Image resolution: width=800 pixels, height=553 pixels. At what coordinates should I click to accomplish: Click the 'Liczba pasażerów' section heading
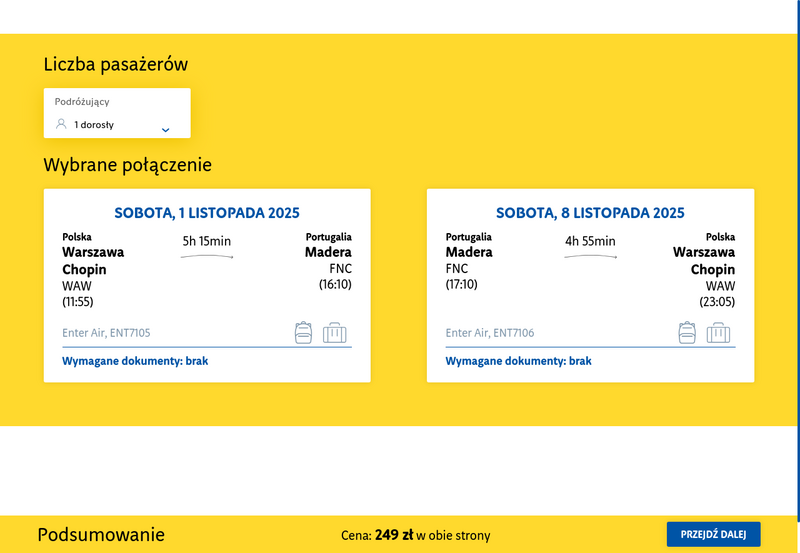click(x=115, y=65)
